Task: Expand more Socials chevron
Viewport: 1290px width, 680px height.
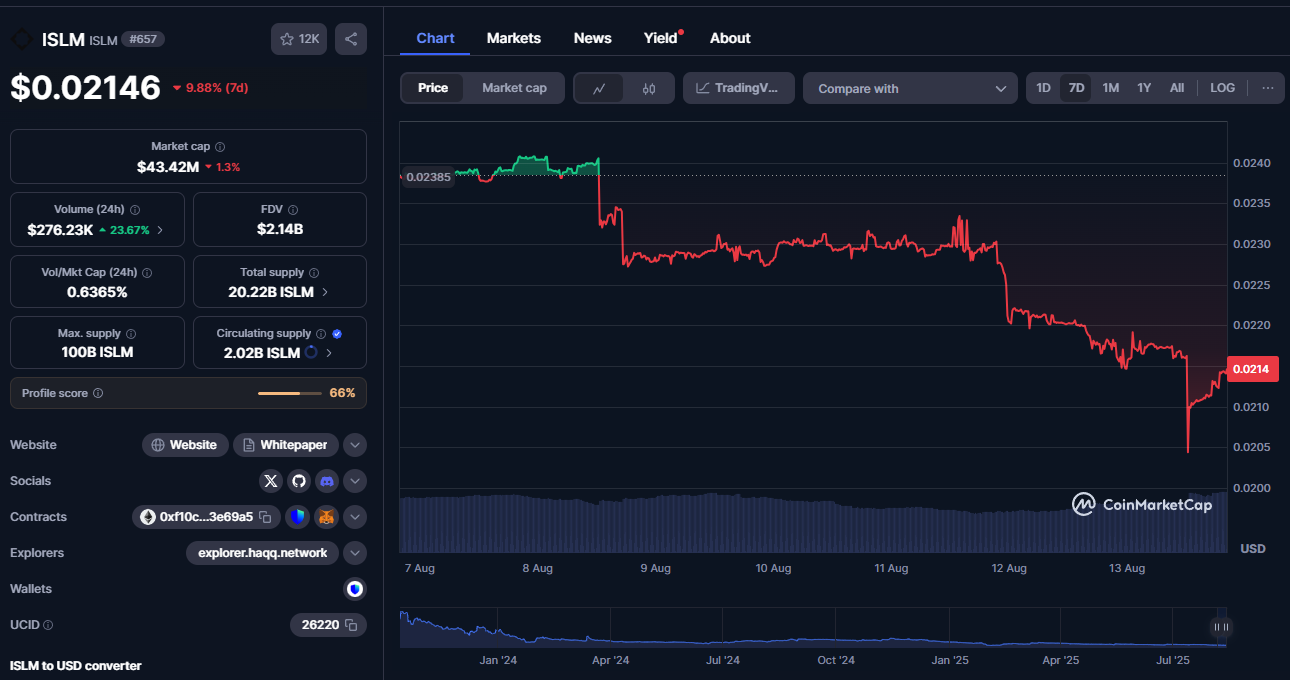Action: tap(355, 481)
